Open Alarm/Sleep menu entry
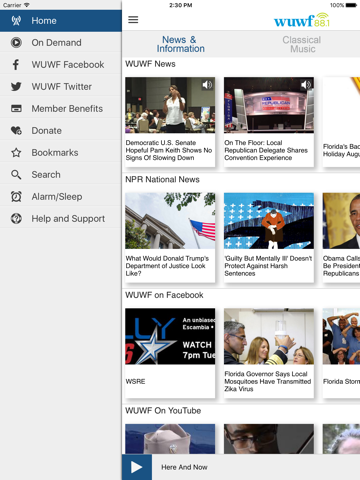Image resolution: width=360 pixels, height=480 pixels. [61, 197]
